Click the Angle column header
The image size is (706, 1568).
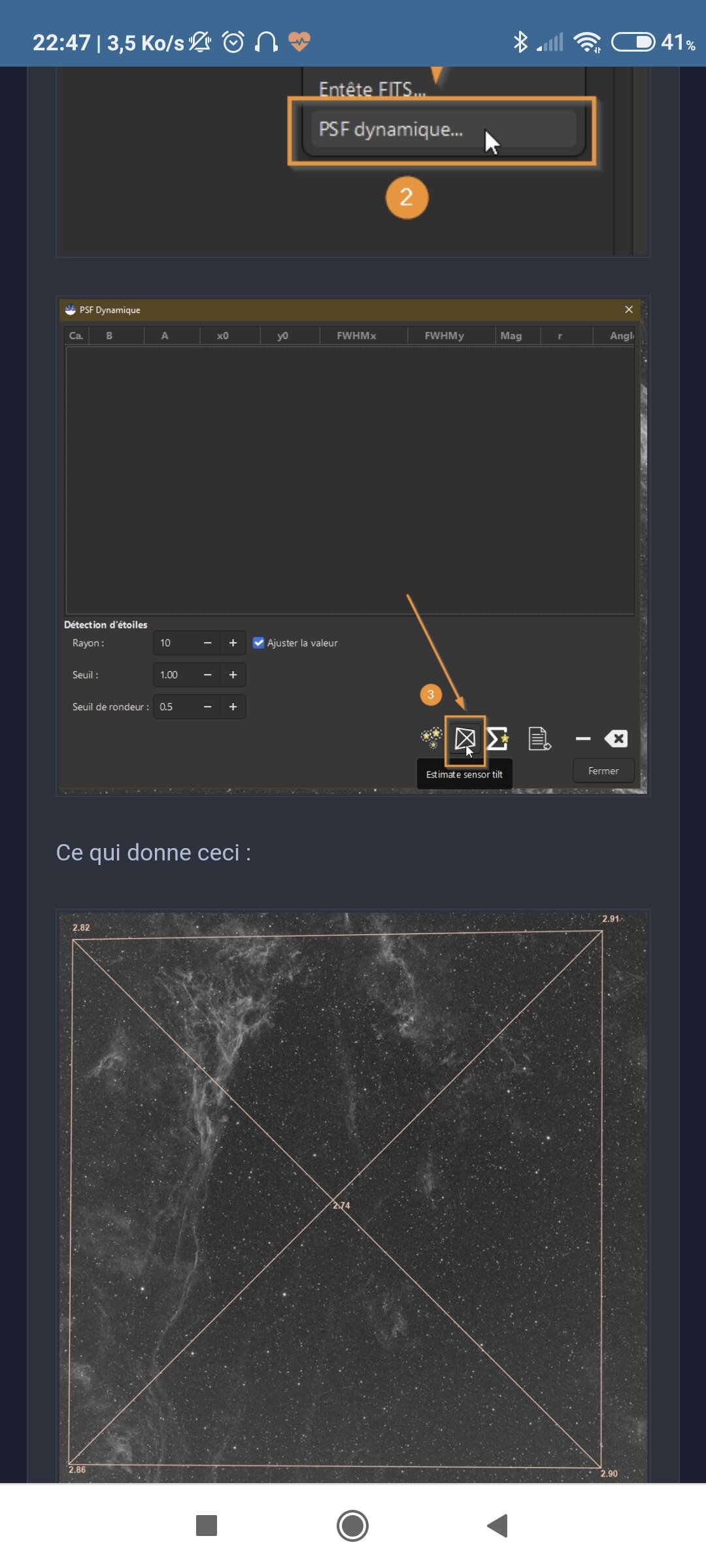coord(614,336)
